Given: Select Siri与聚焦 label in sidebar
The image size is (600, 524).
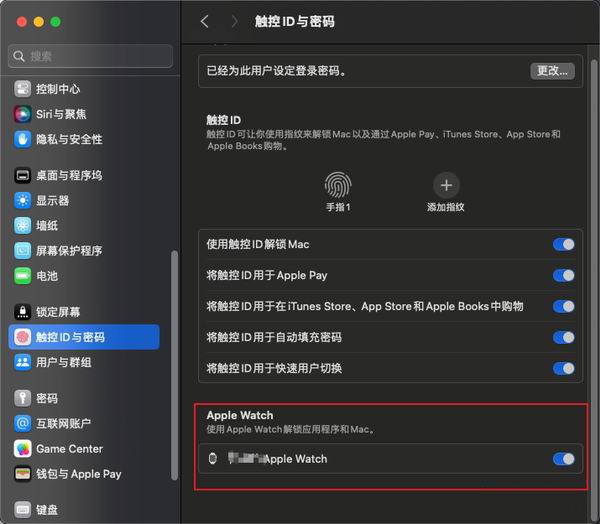Looking at the screenshot, I should tap(61, 114).
